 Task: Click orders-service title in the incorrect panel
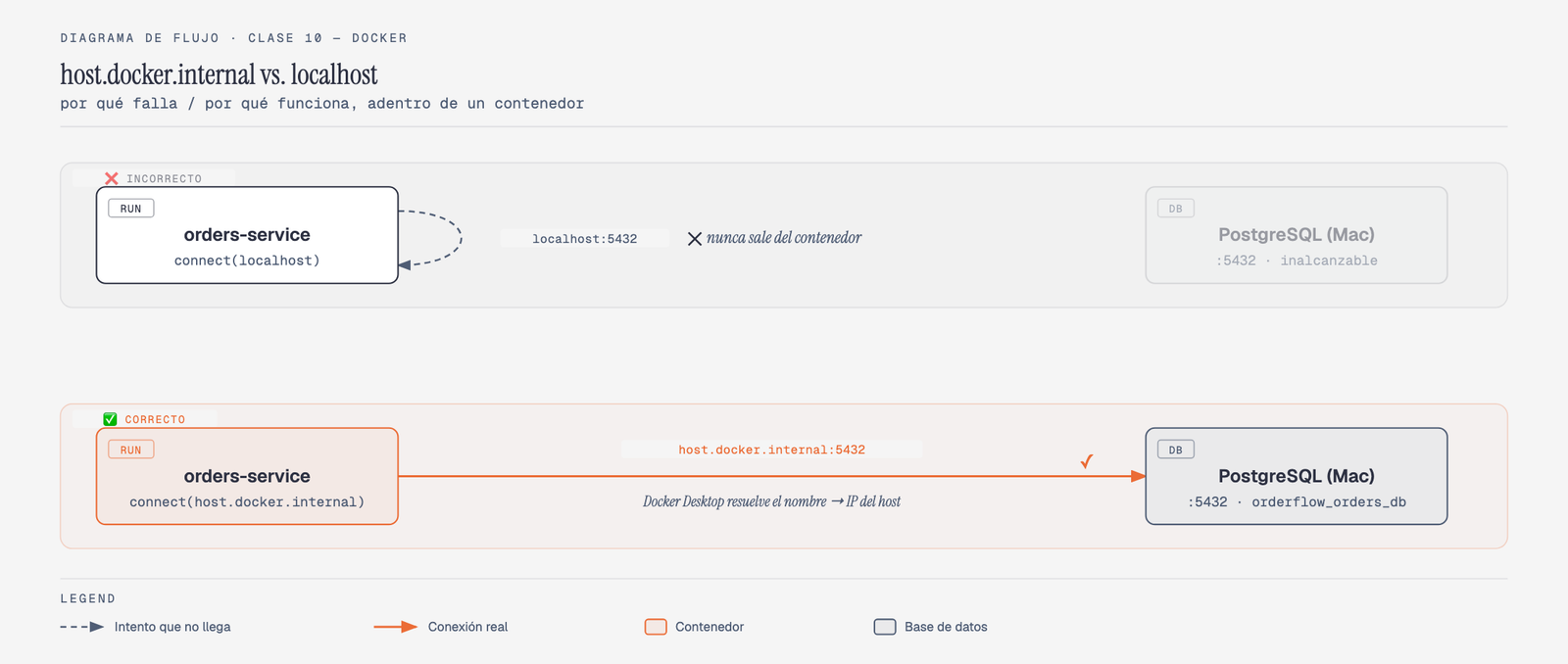click(x=247, y=235)
